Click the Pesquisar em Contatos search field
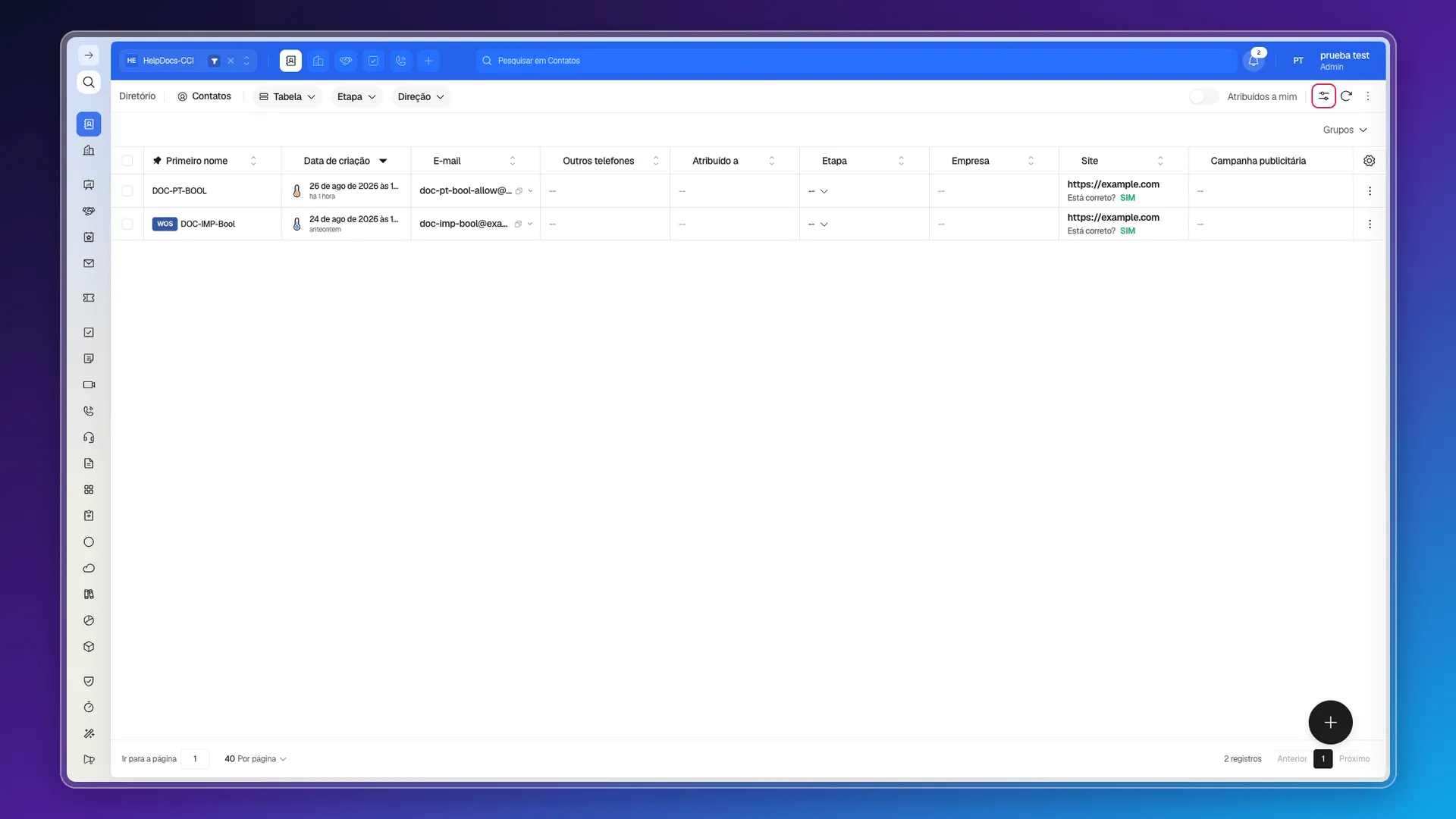This screenshot has height=819, width=1456. coord(857,61)
